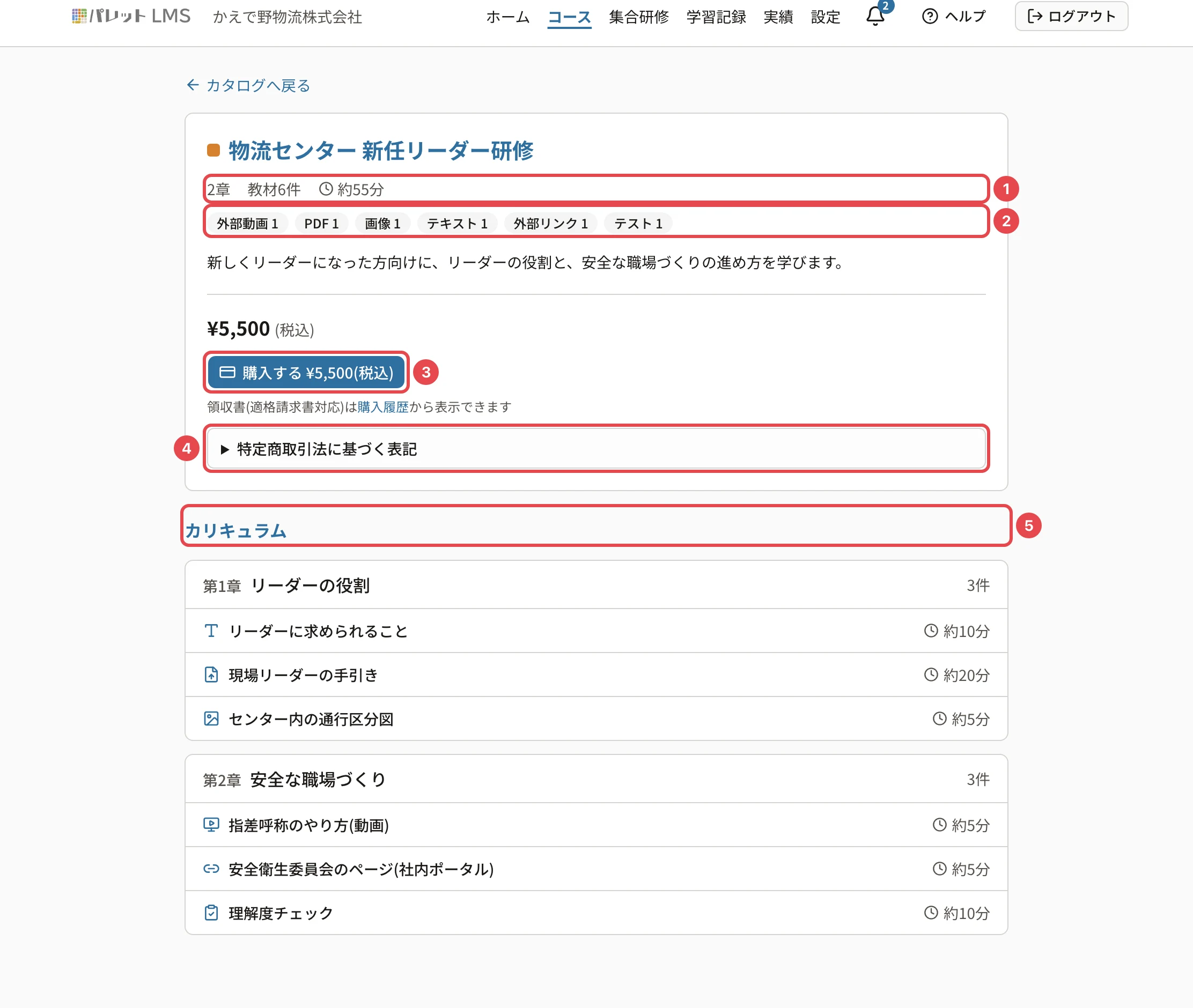Click the clipboard test icon for 理解度チェック
Image resolution: width=1193 pixels, height=1008 pixels.
pos(211,913)
